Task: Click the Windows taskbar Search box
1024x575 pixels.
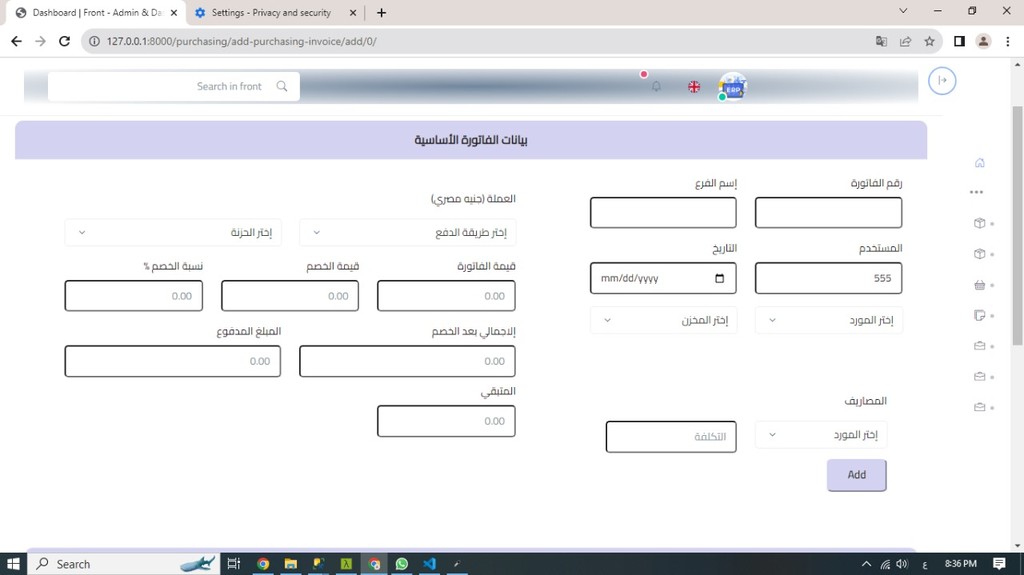Action: [124, 563]
